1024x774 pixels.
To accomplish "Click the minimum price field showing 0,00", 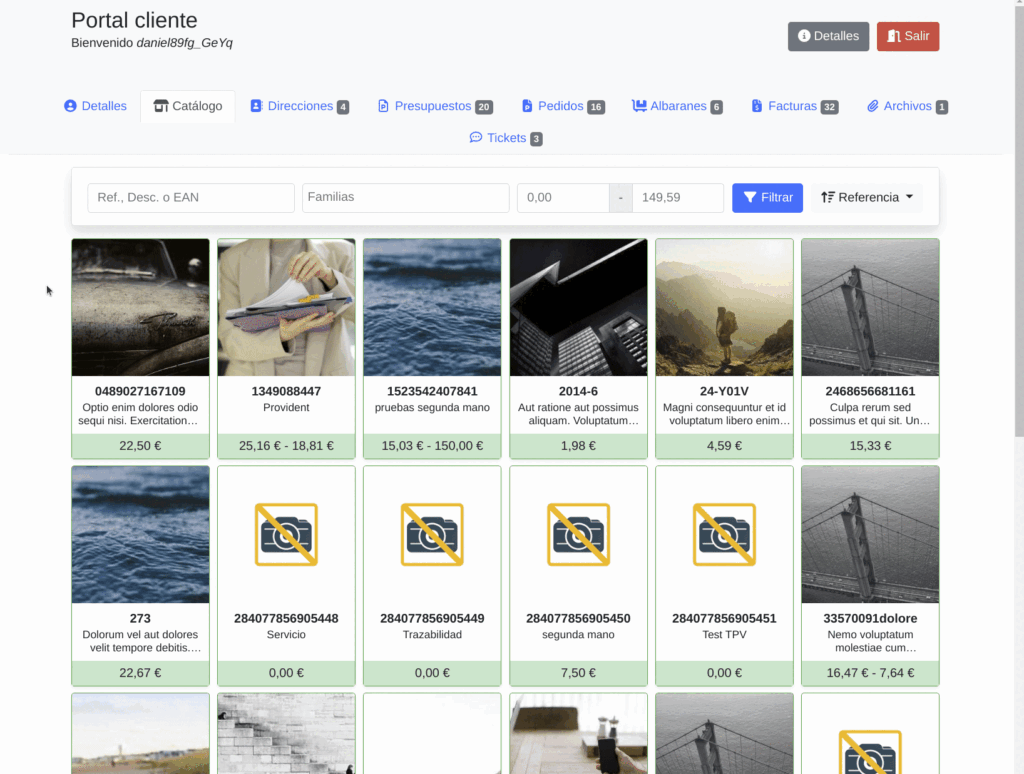I will pos(563,198).
